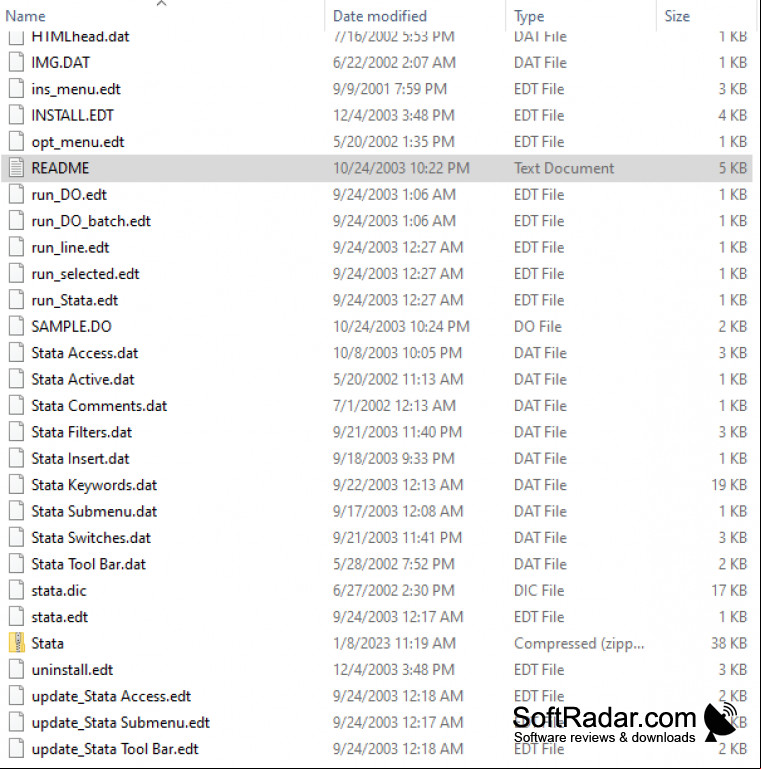Select the SAMPLE.DO file name

[x=72, y=326]
